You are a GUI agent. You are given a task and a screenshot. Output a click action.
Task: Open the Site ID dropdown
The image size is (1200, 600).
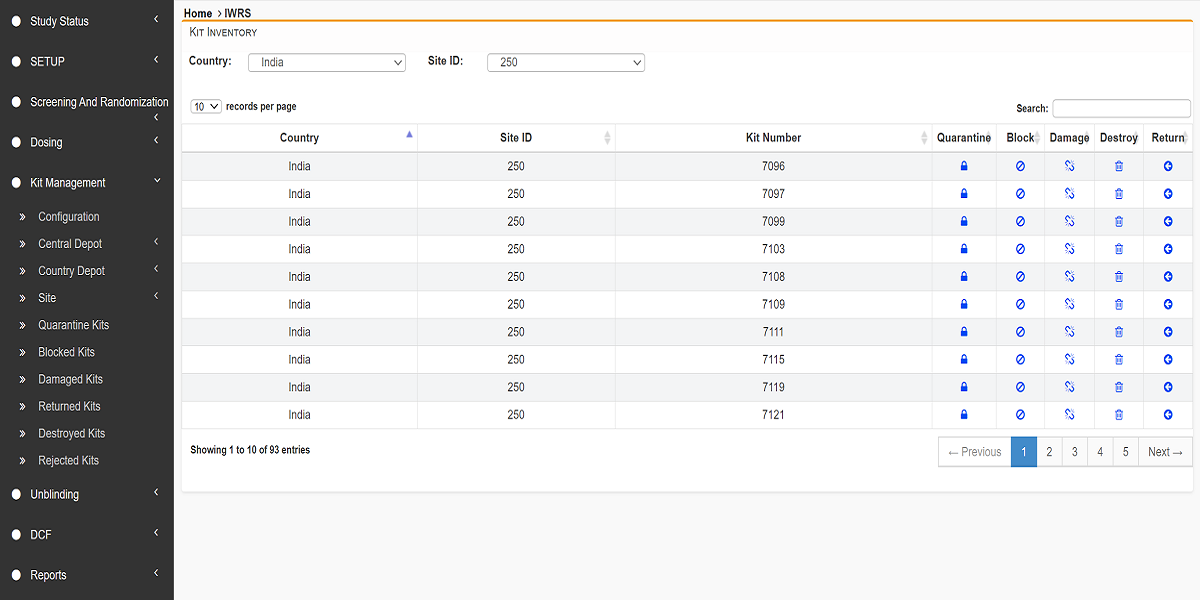[565, 62]
